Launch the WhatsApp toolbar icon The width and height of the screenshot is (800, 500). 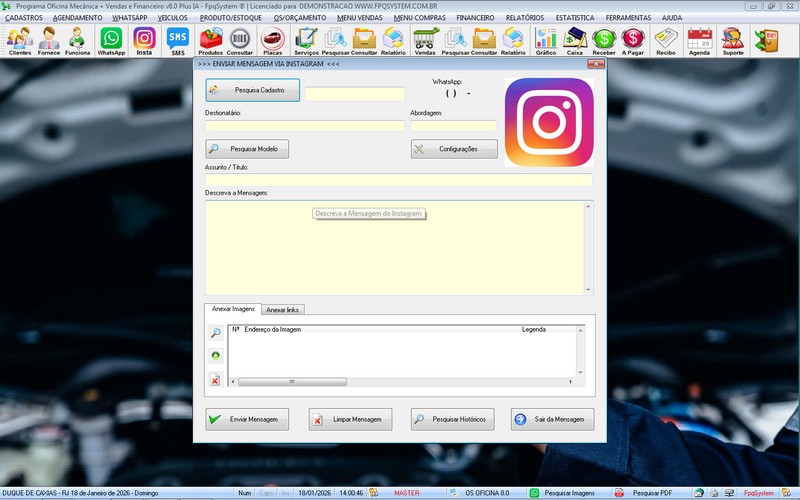click(111, 41)
